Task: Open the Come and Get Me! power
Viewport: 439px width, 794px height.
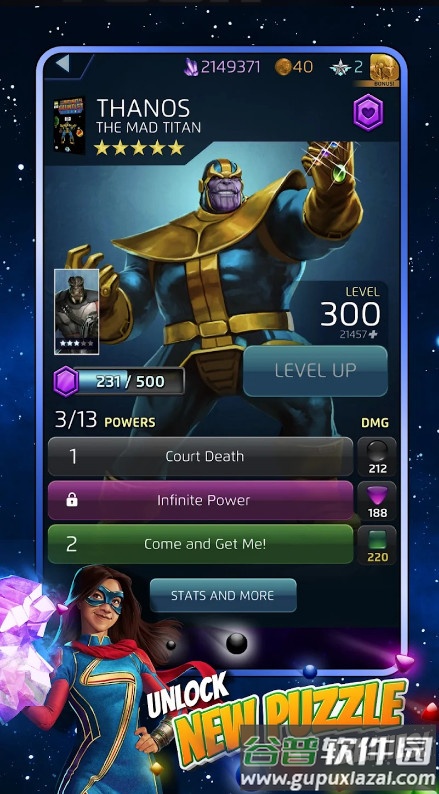Action: (201, 544)
